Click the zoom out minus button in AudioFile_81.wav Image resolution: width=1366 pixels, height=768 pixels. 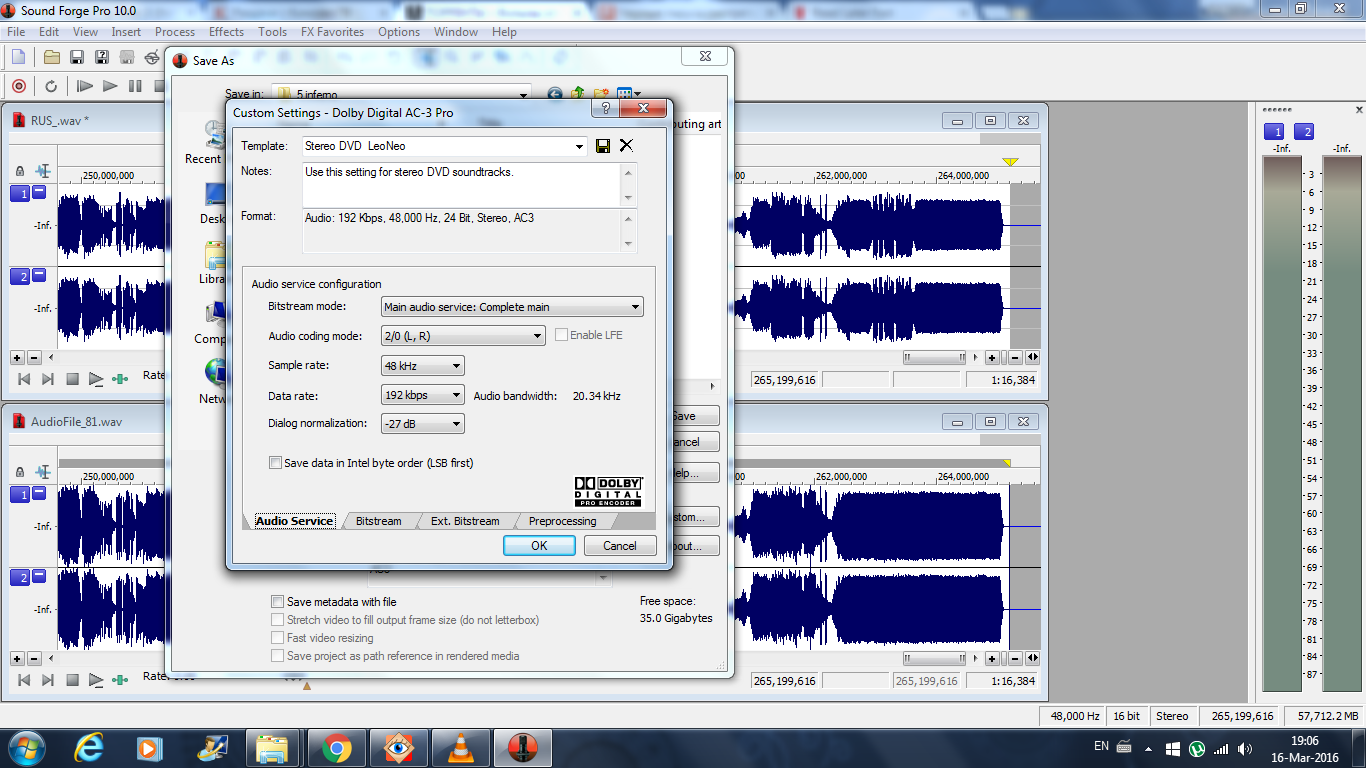[33, 659]
